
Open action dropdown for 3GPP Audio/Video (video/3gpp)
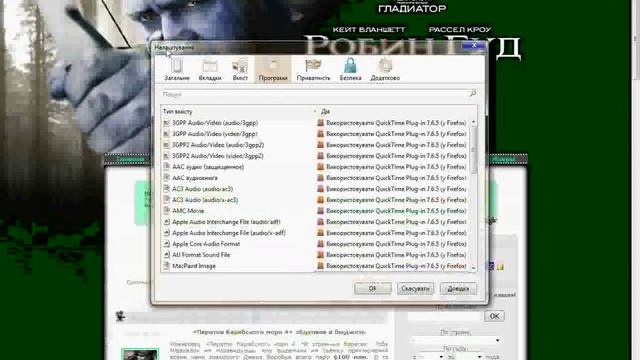393,134
